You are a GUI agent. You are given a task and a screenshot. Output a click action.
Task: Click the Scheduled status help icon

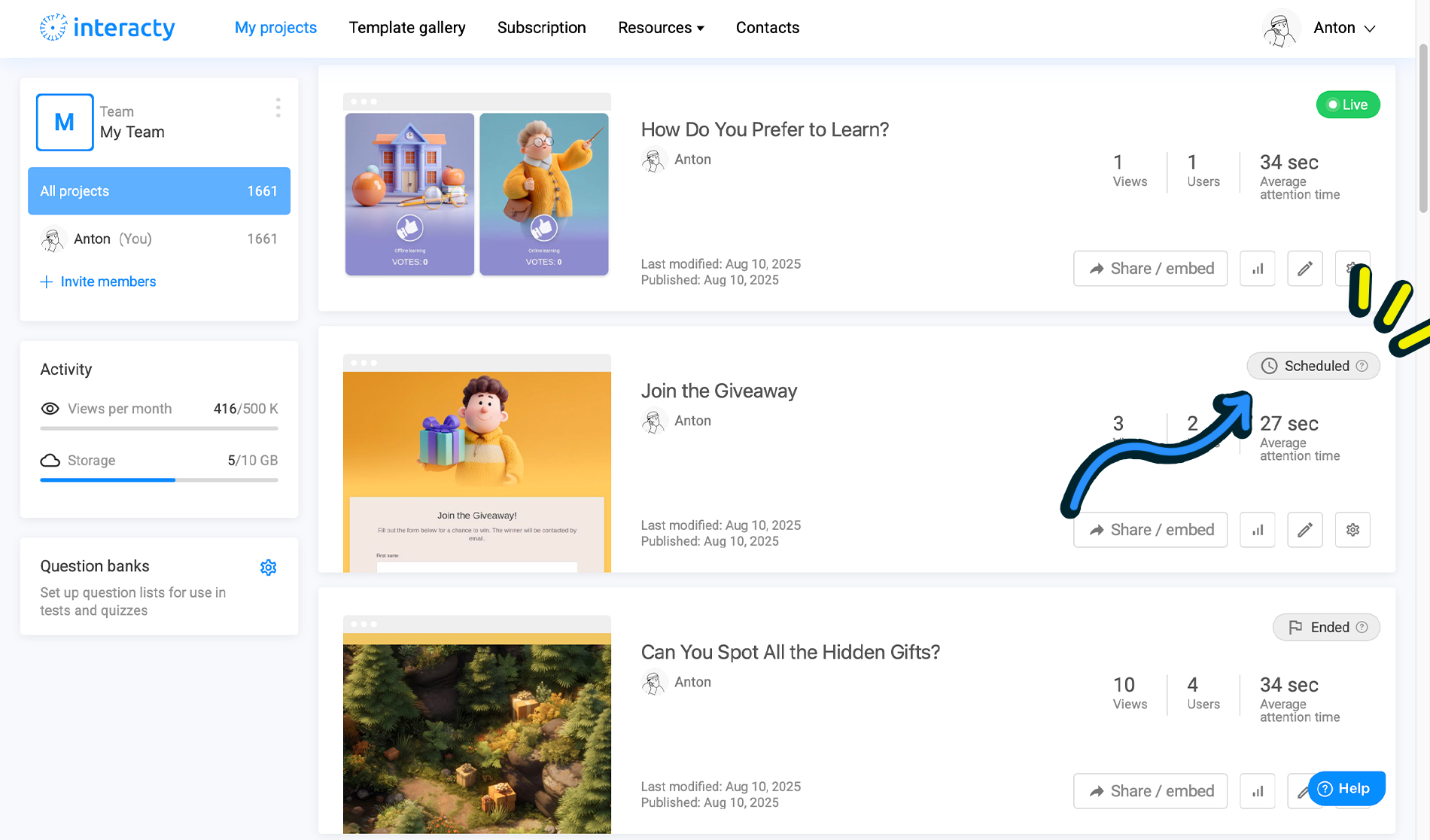click(x=1362, y=366)
